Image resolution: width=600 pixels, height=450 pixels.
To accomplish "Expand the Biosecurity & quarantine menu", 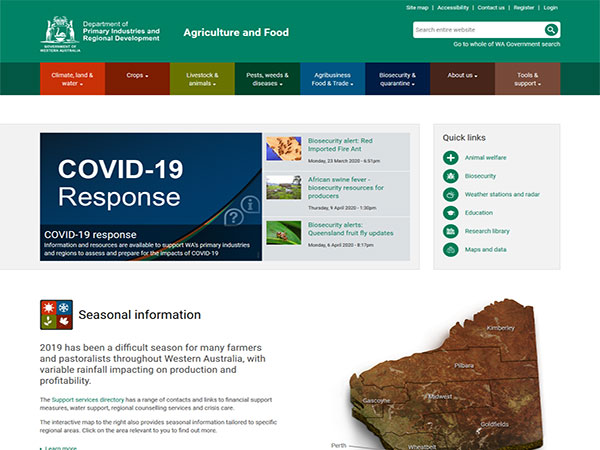I will (x=398, y=79).
